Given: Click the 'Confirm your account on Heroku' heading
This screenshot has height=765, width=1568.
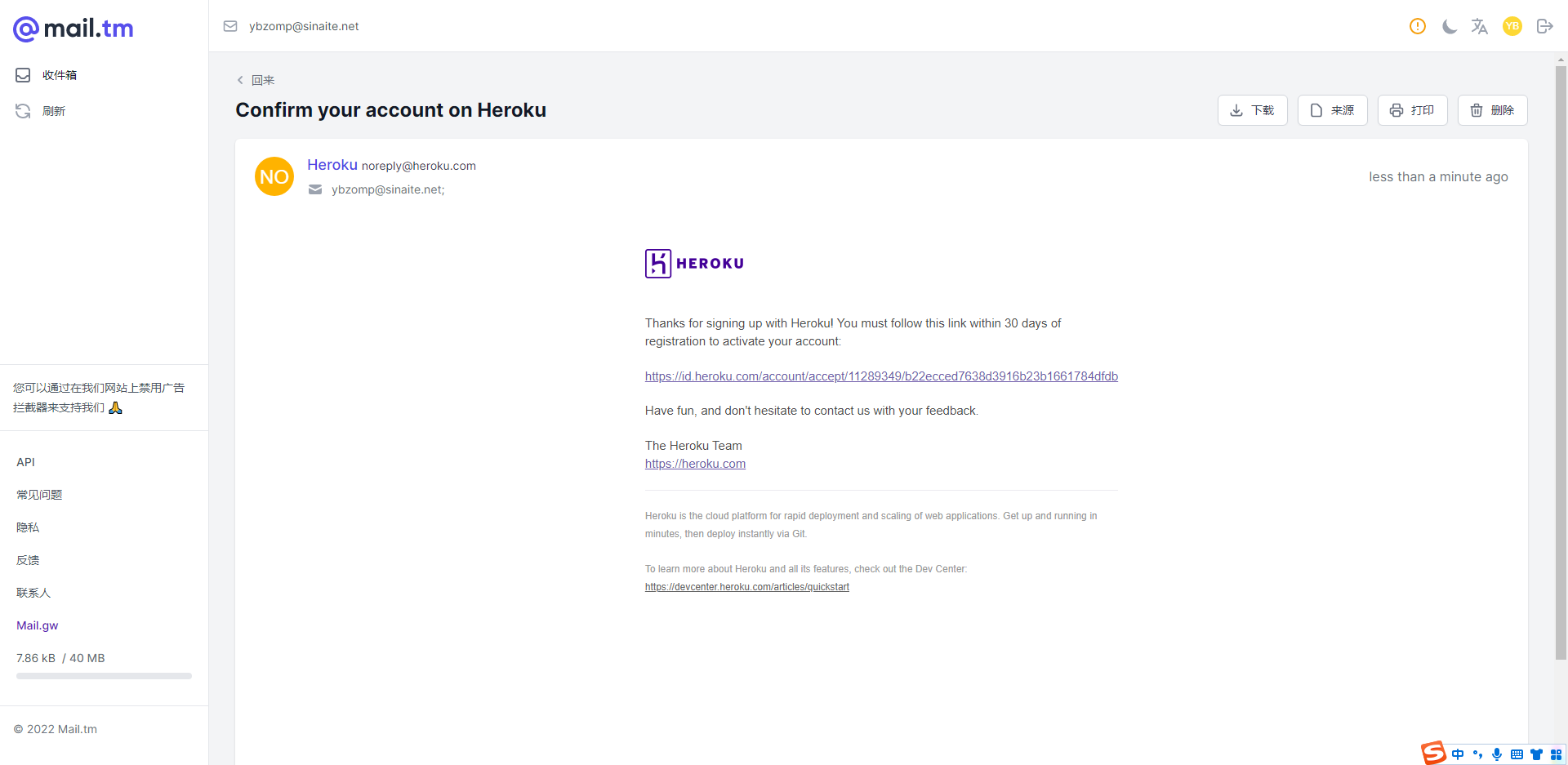Looking at the screenshot, I should (391, 110).
